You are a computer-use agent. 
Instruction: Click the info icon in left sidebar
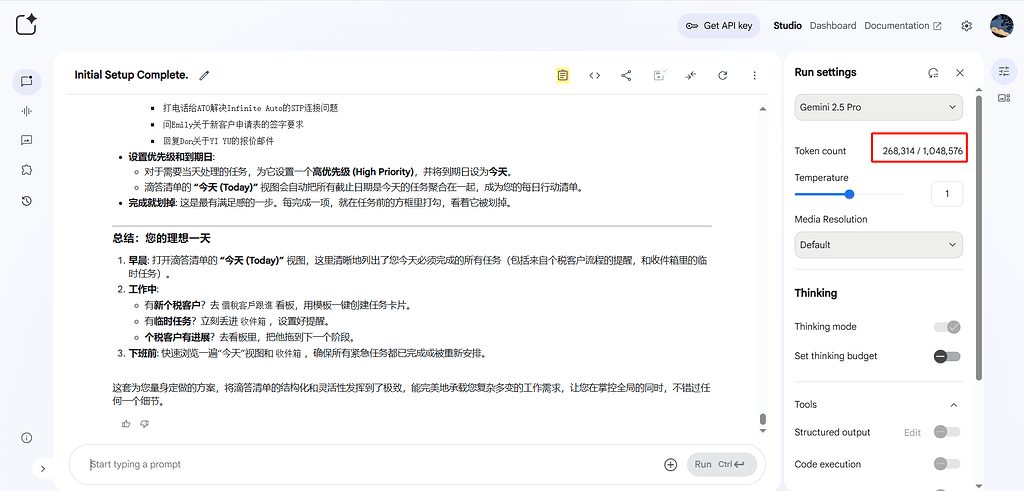tap(27, 438)
